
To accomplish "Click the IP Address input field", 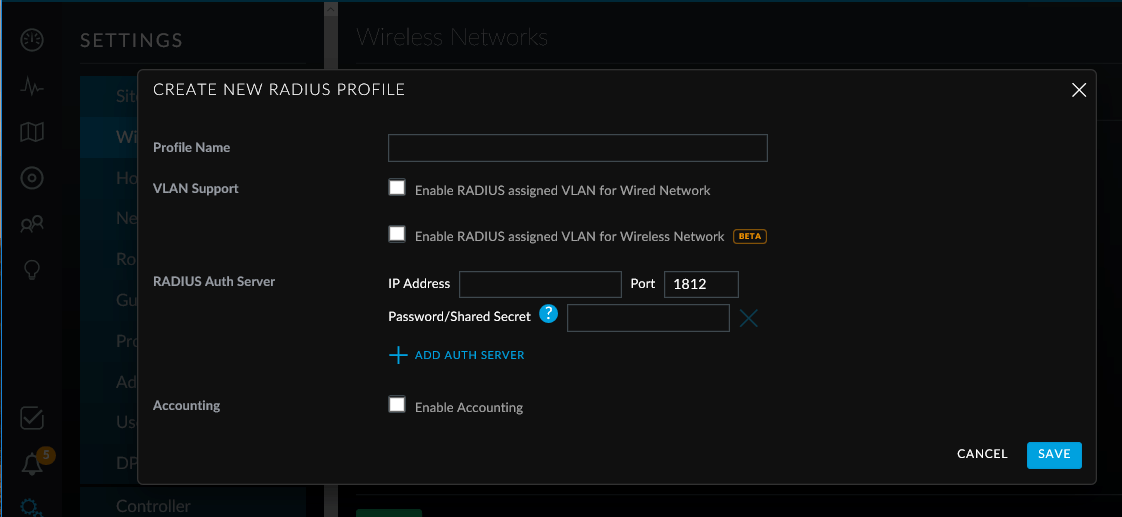I will tap(540, 284).
